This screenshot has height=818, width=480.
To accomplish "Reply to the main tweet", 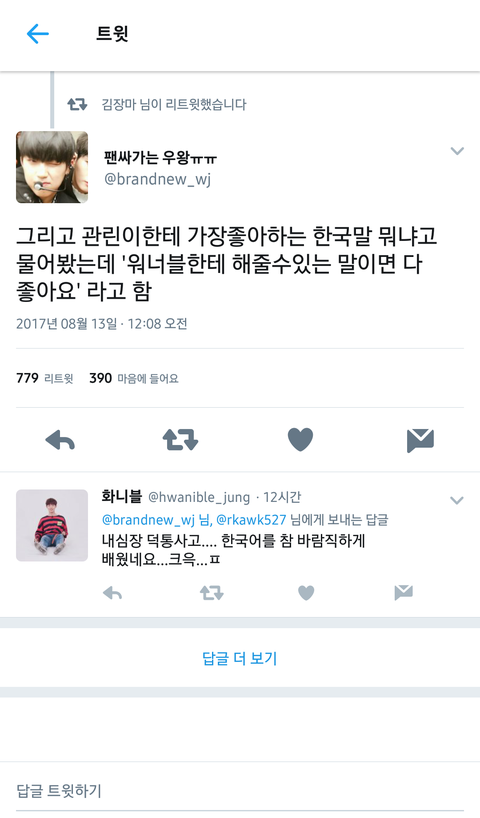I will (x=60, y=440).
